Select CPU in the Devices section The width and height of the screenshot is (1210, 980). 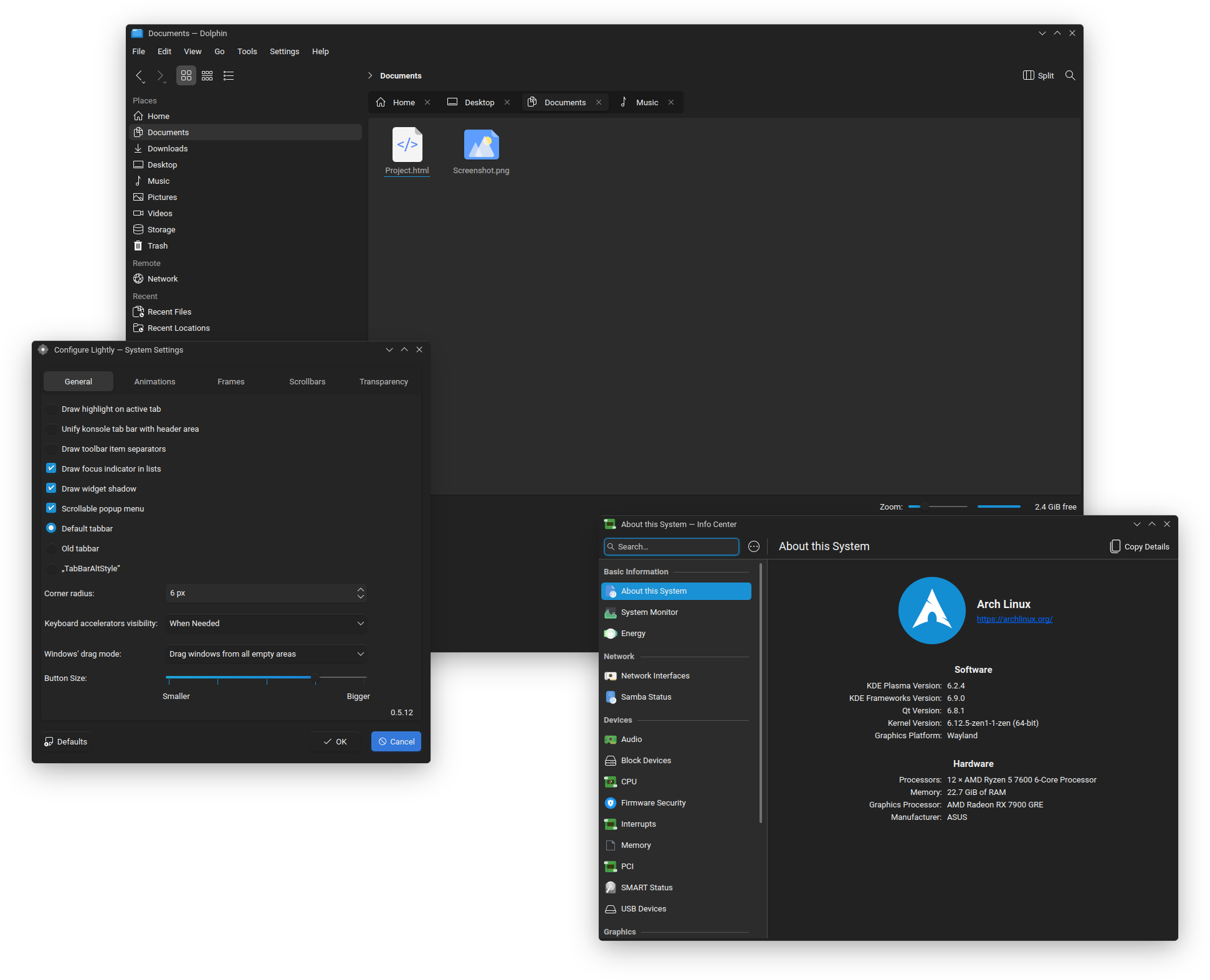click(628, 781)
